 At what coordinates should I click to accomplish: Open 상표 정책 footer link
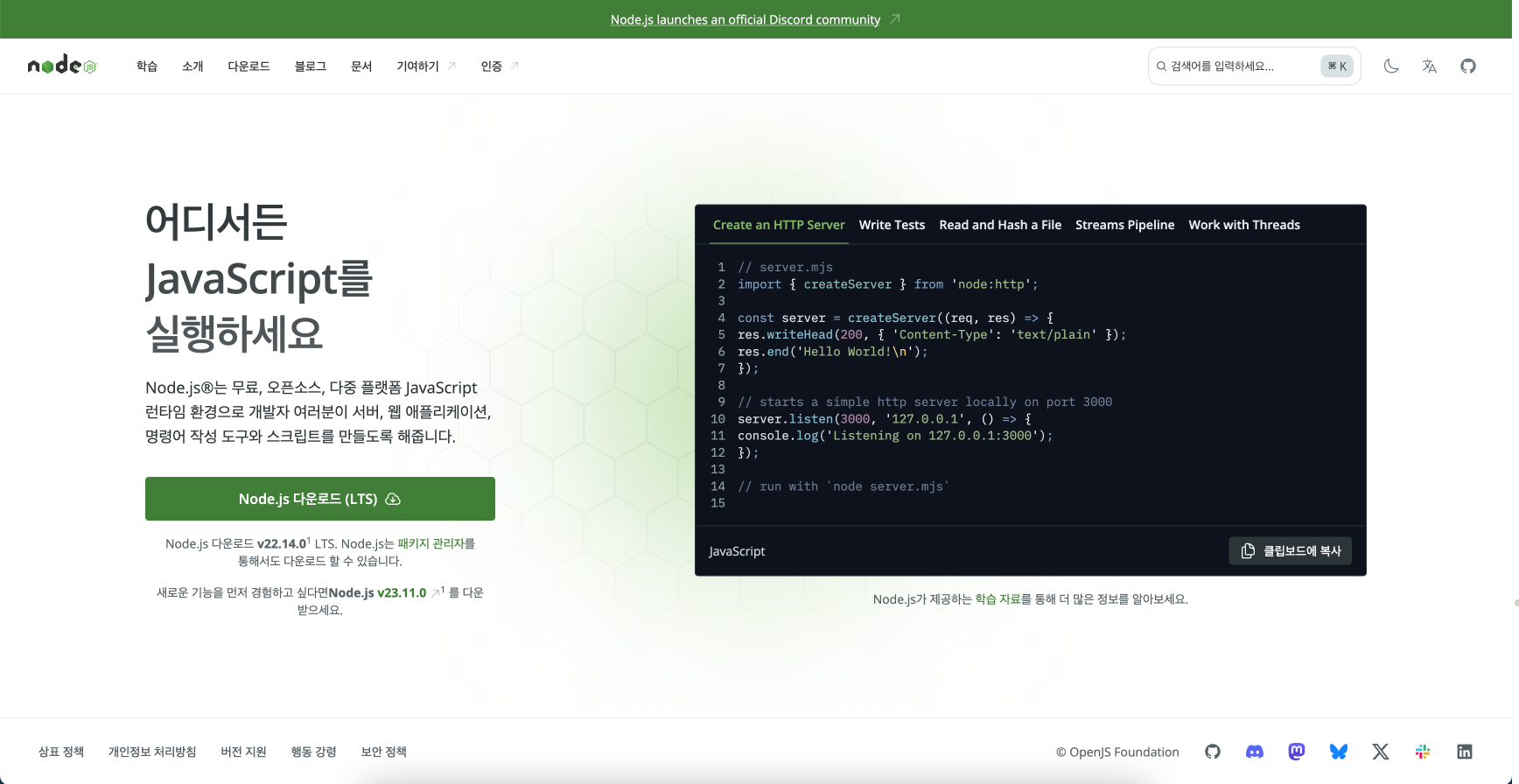tap(61, 752)
